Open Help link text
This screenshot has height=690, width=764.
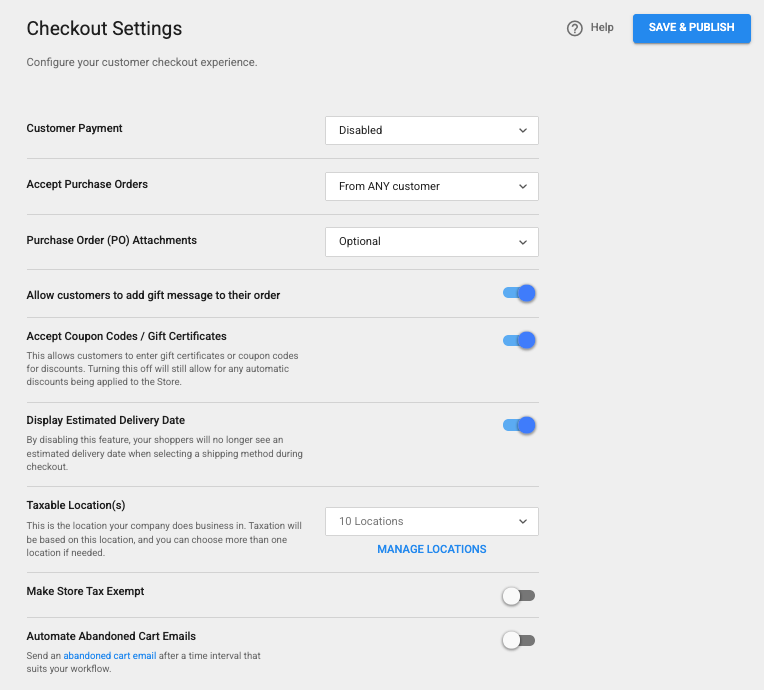[602, 27]
